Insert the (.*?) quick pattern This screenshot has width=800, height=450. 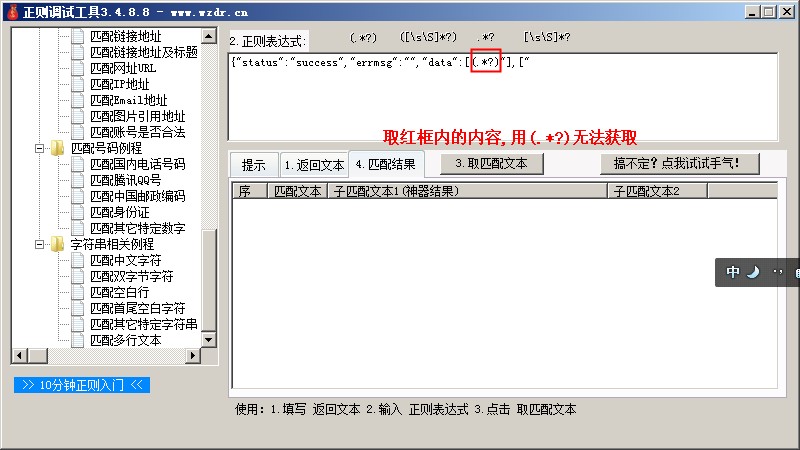(x=363, y=38)
